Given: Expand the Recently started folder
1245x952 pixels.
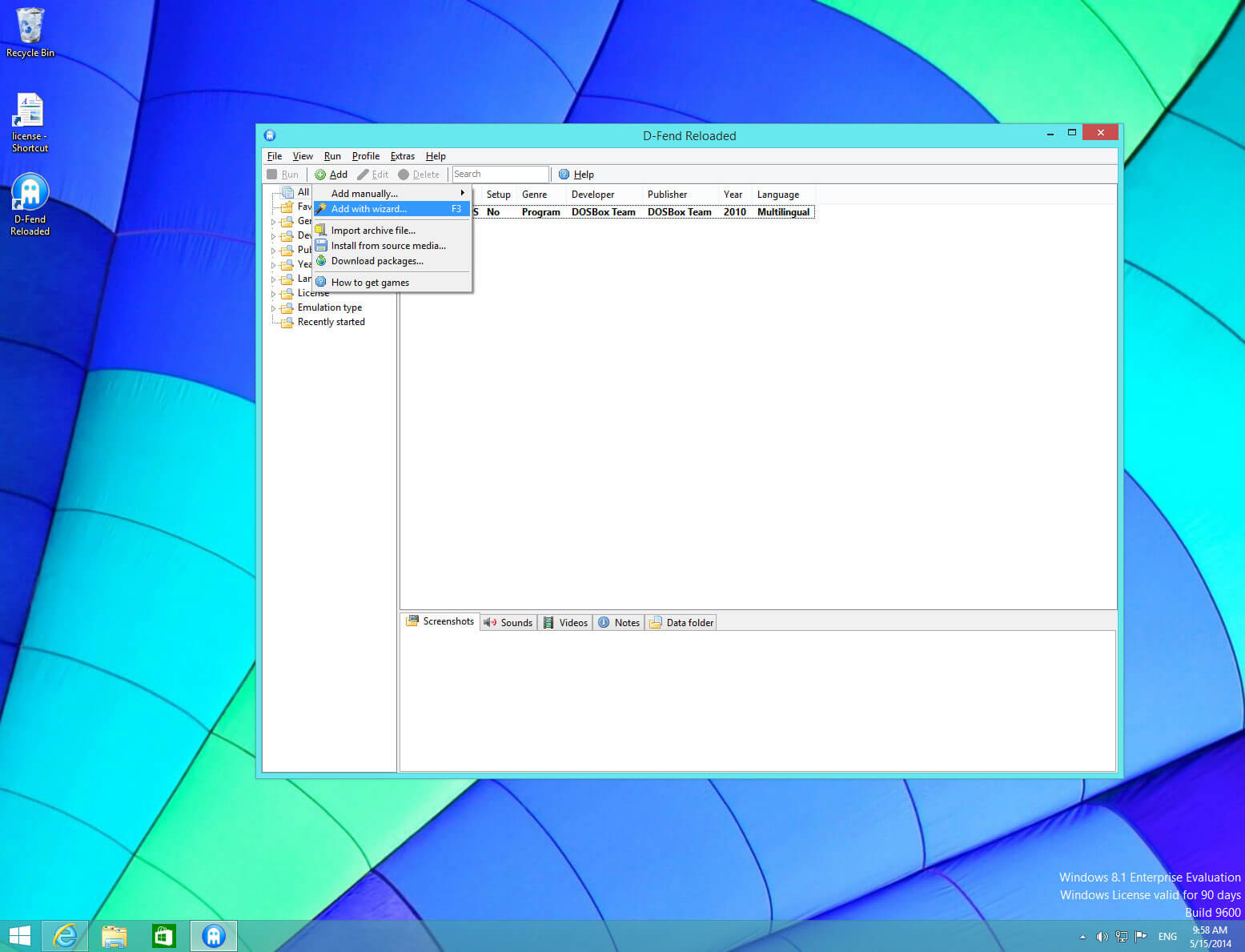Looking at the screenshot, I should pos(287,322).
